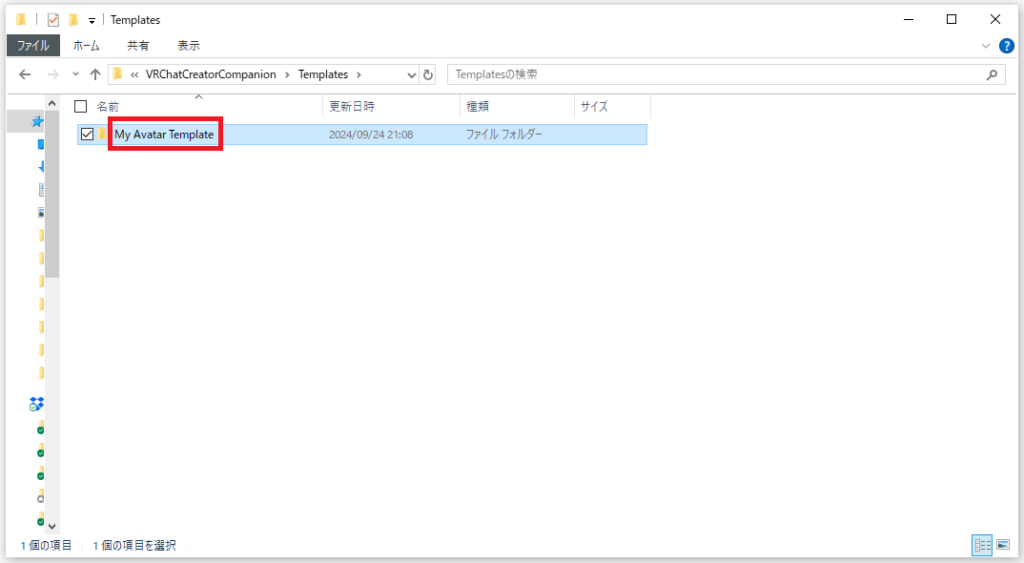1024x563 pixels.
Task: Expand chevron after Templates breadcrumb
Action: pos(359,74)
